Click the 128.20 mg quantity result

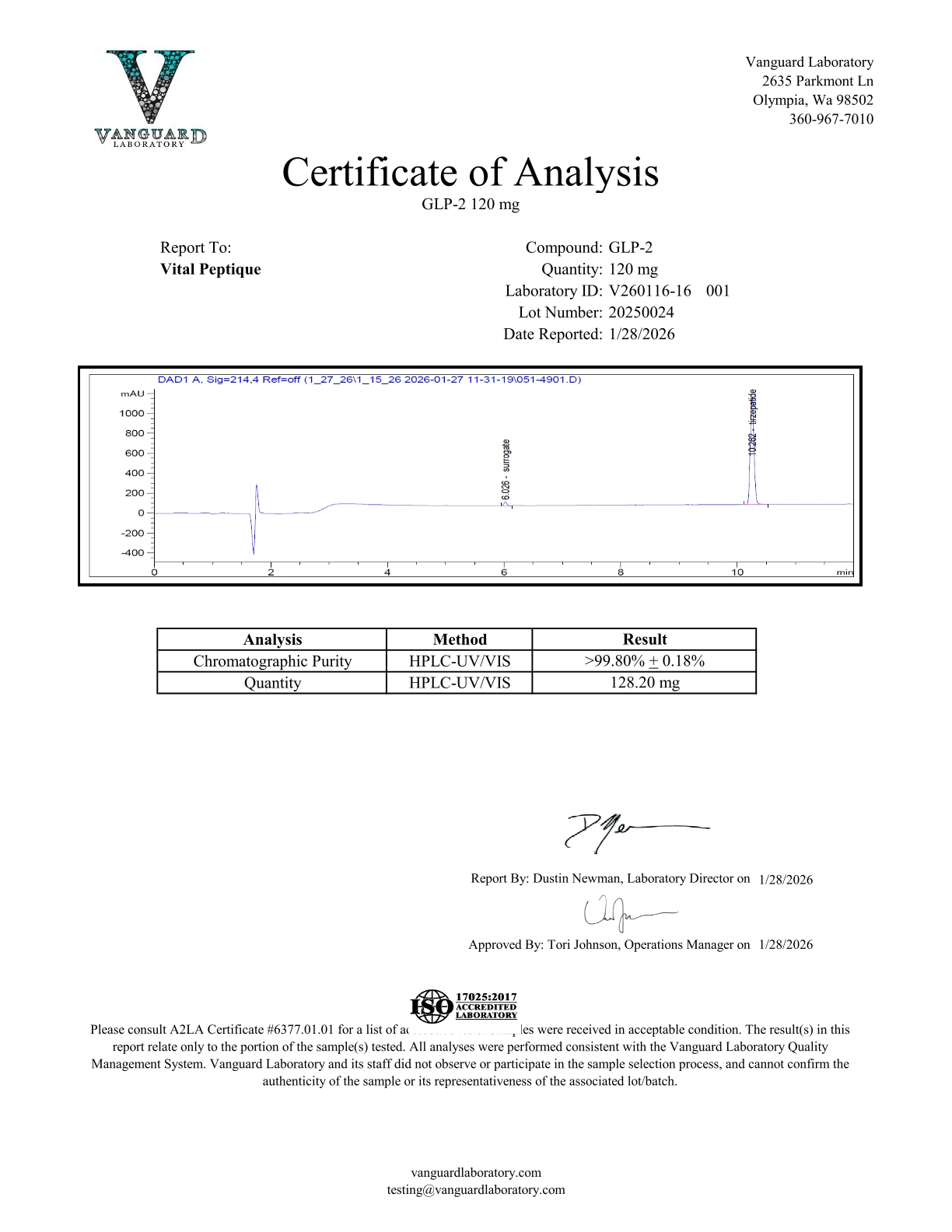click(644, 683)
